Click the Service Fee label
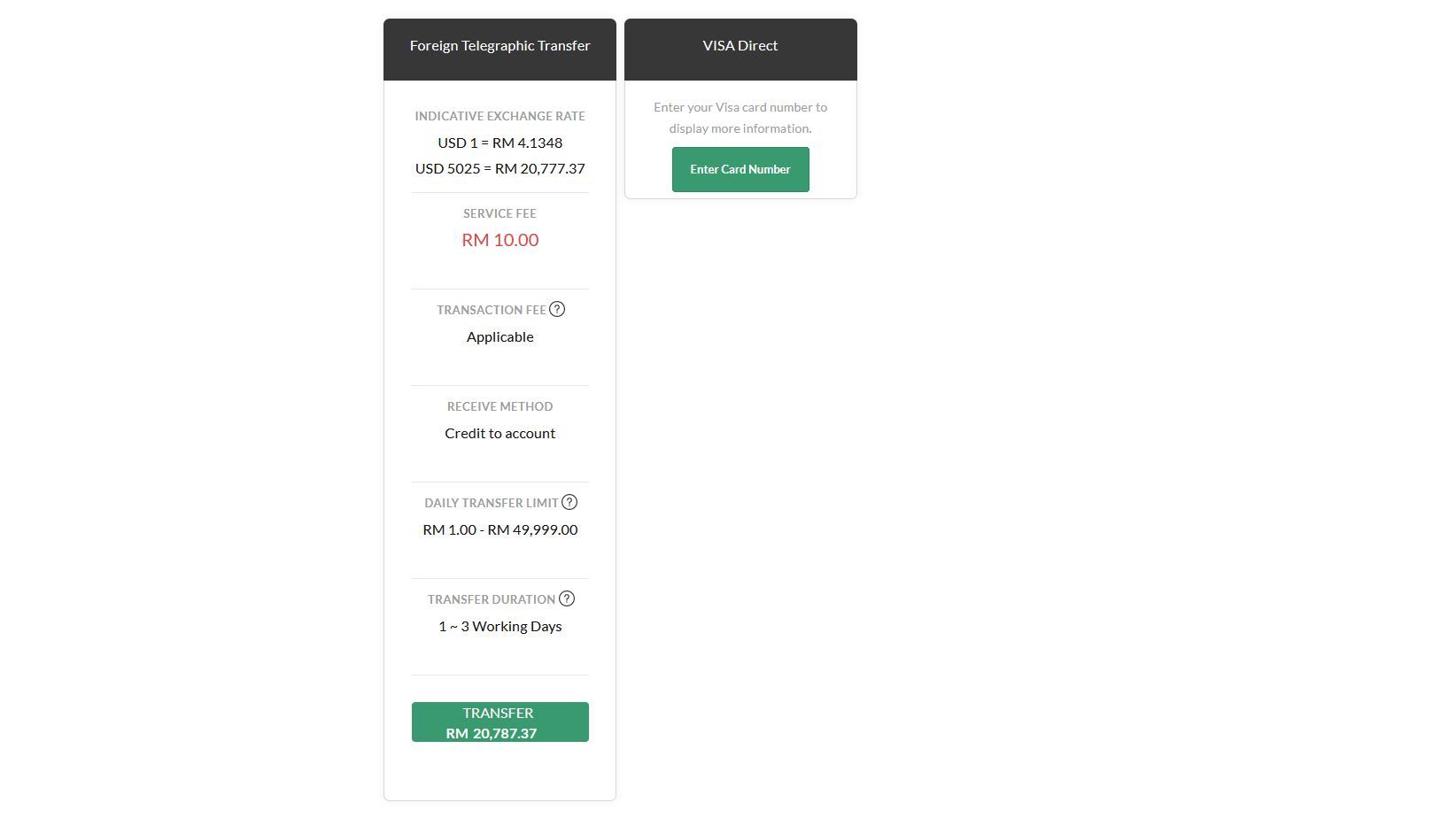The height and width of the screenshot is (826, 1456). pos(500,213)
